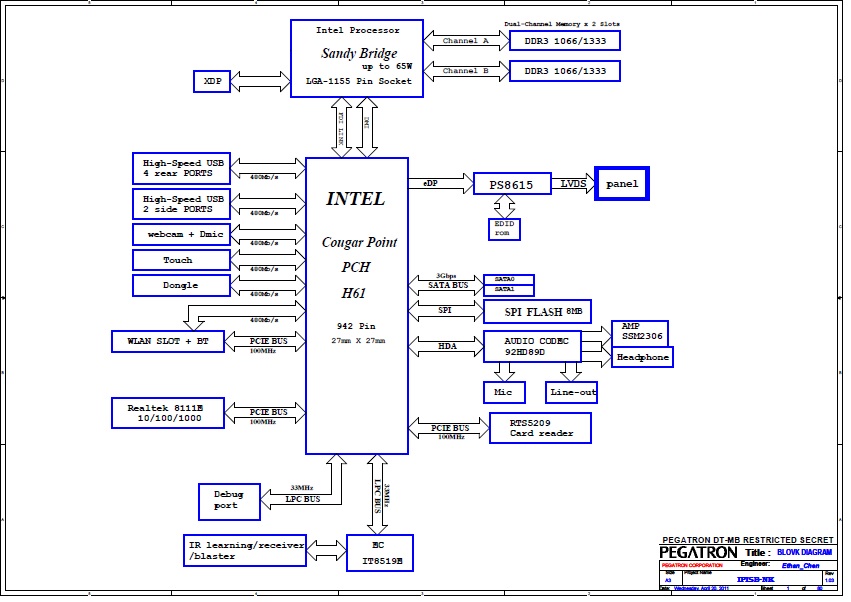Click the 'Channel A' arrow label
851x602 pixels.
tap(466, 41)
